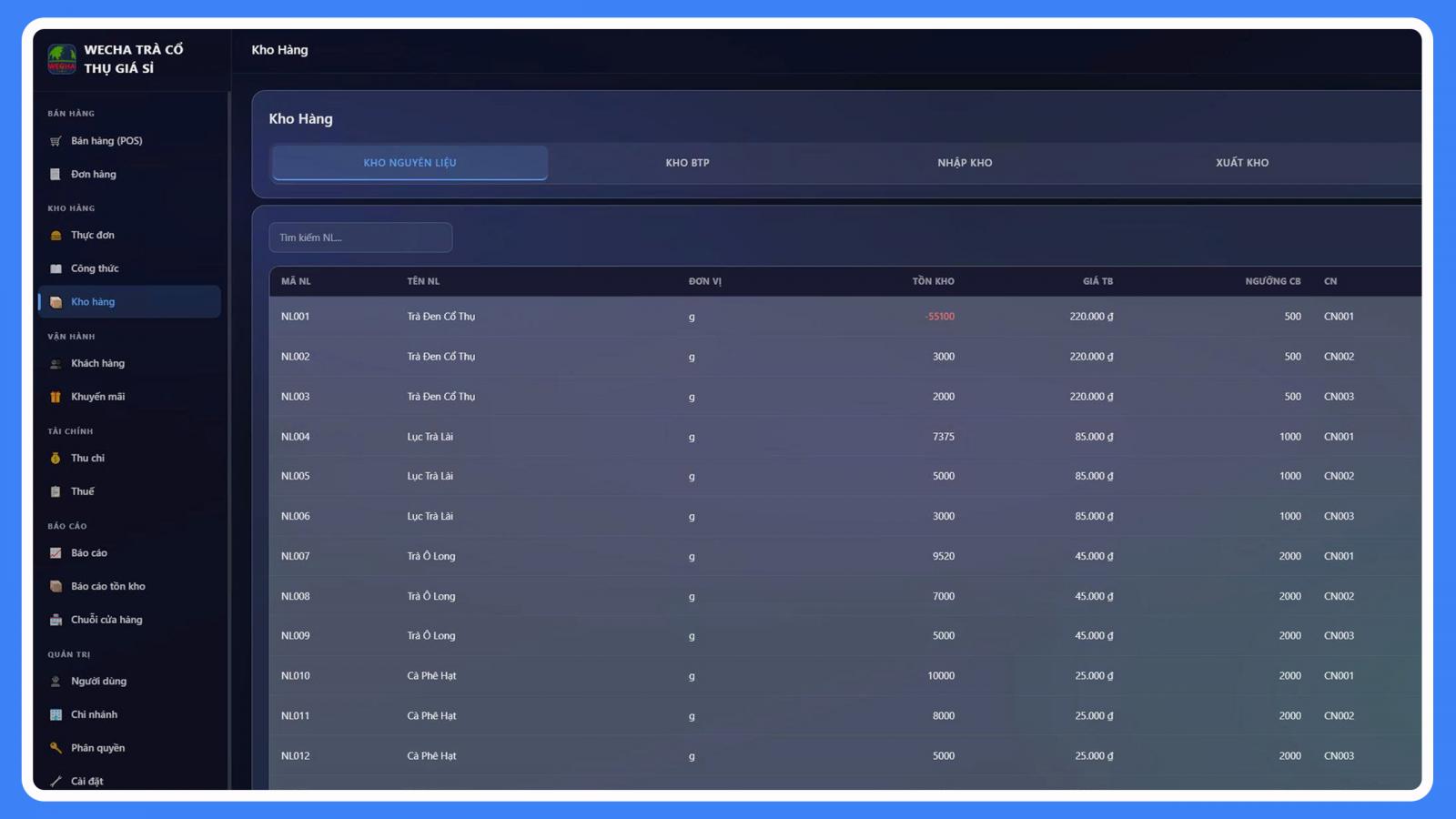Image resolution: width=1456 pixels, height=819 pixels.
Task: Open Phân quyền key icon
Action: pos(56,748)
